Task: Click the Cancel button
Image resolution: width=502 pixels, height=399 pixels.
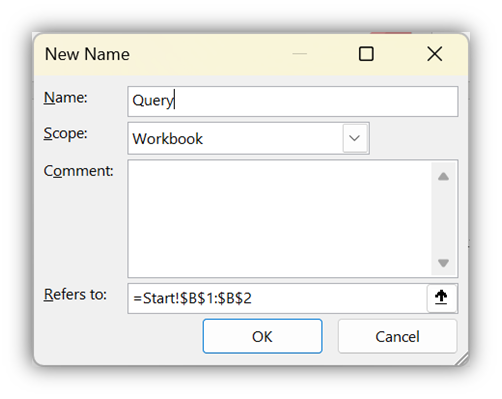Action: (397, 336)
